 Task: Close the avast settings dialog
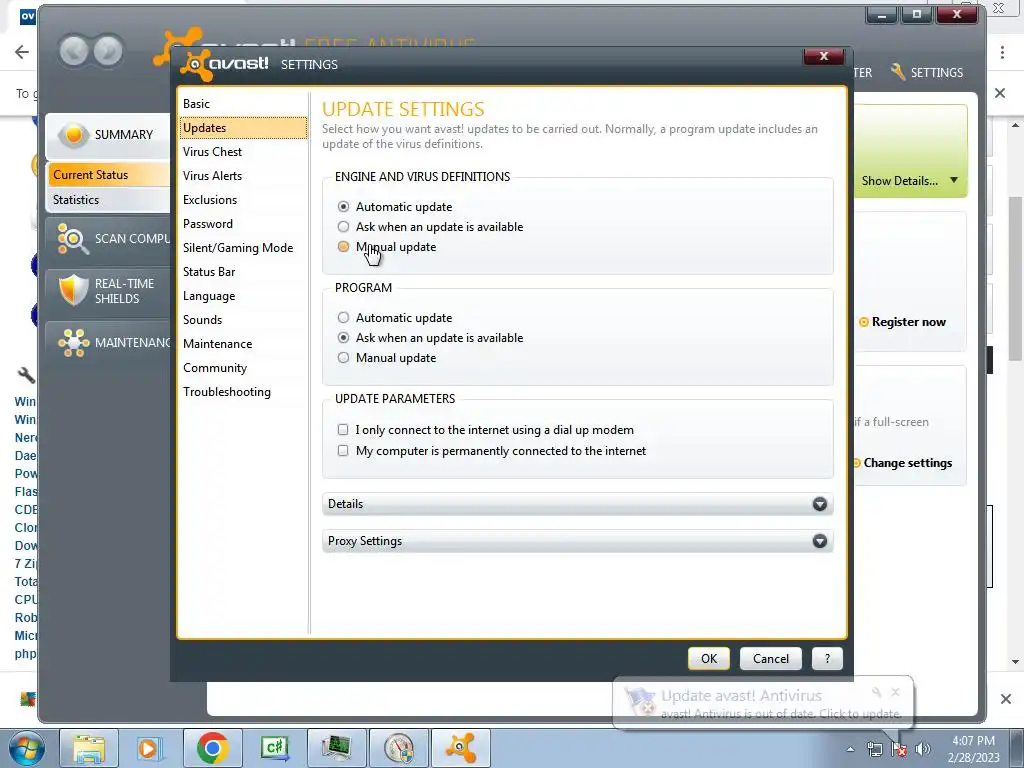pyautogui.click(x=824, y=56)
